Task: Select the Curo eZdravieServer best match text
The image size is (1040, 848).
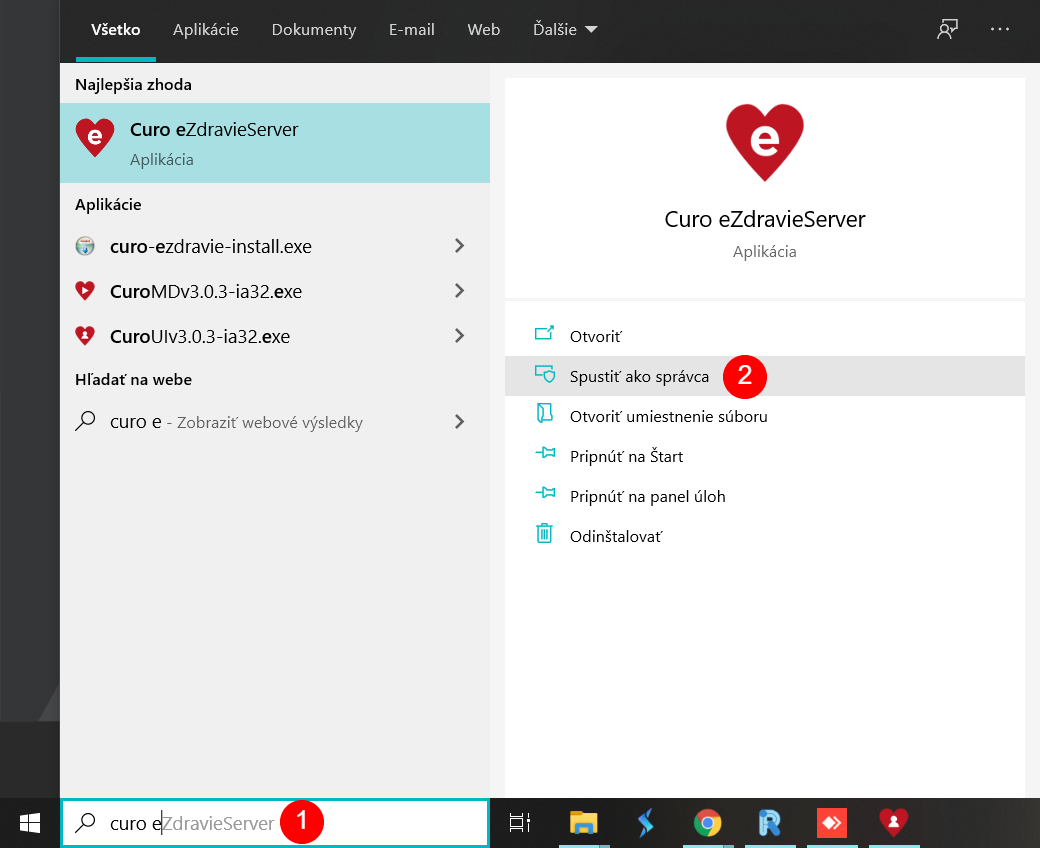Action: [x=214, y=129]
